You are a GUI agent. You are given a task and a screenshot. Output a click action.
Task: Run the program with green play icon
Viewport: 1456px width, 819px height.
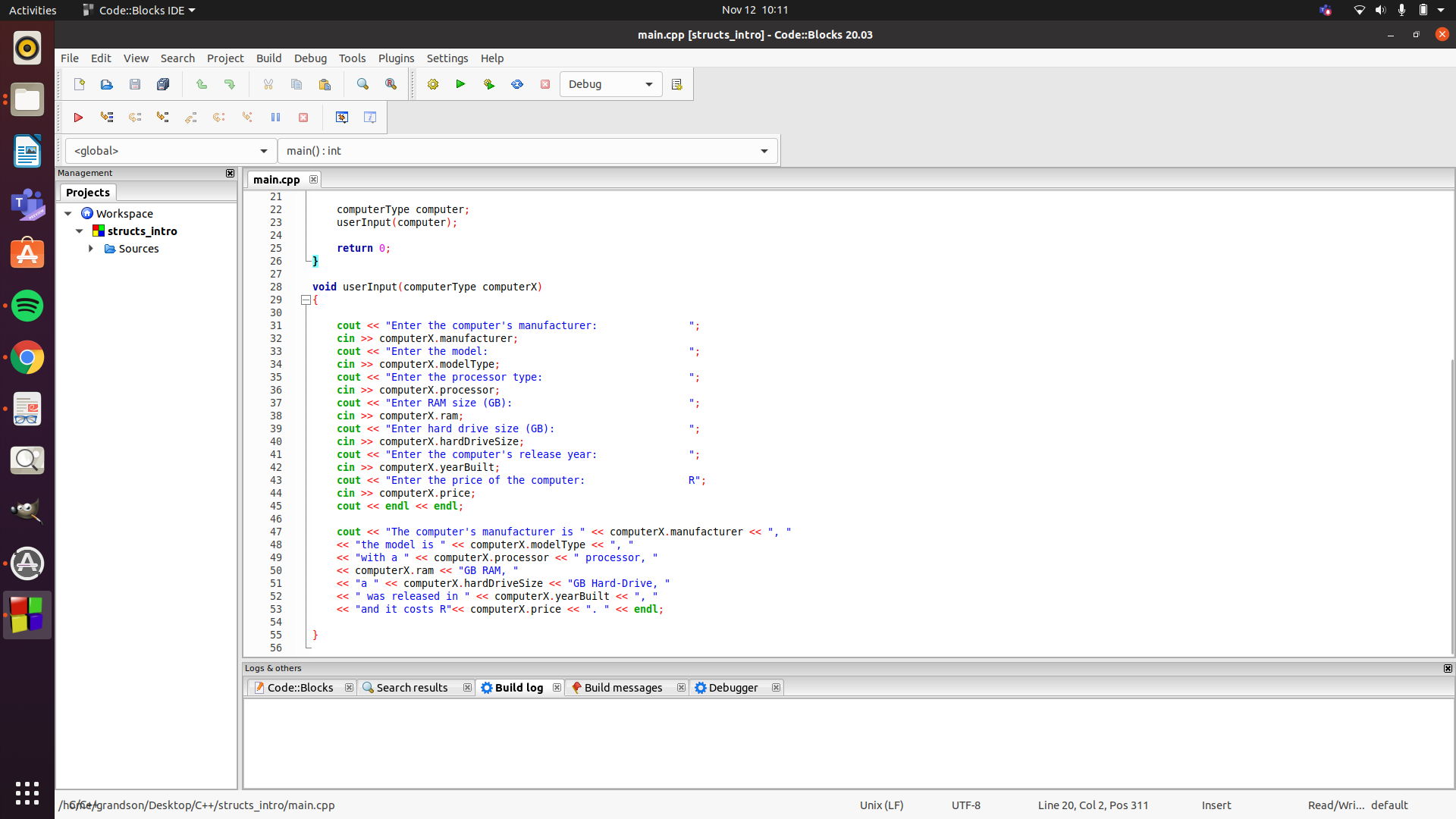point(460,84)
